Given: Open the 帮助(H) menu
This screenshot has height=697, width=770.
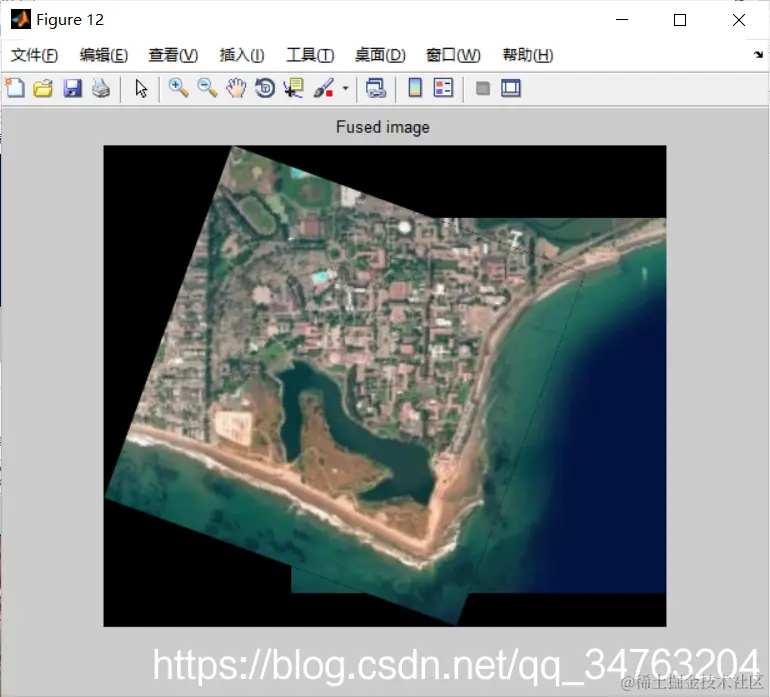Looking at the screenshot, I should [x=528, y=55].
